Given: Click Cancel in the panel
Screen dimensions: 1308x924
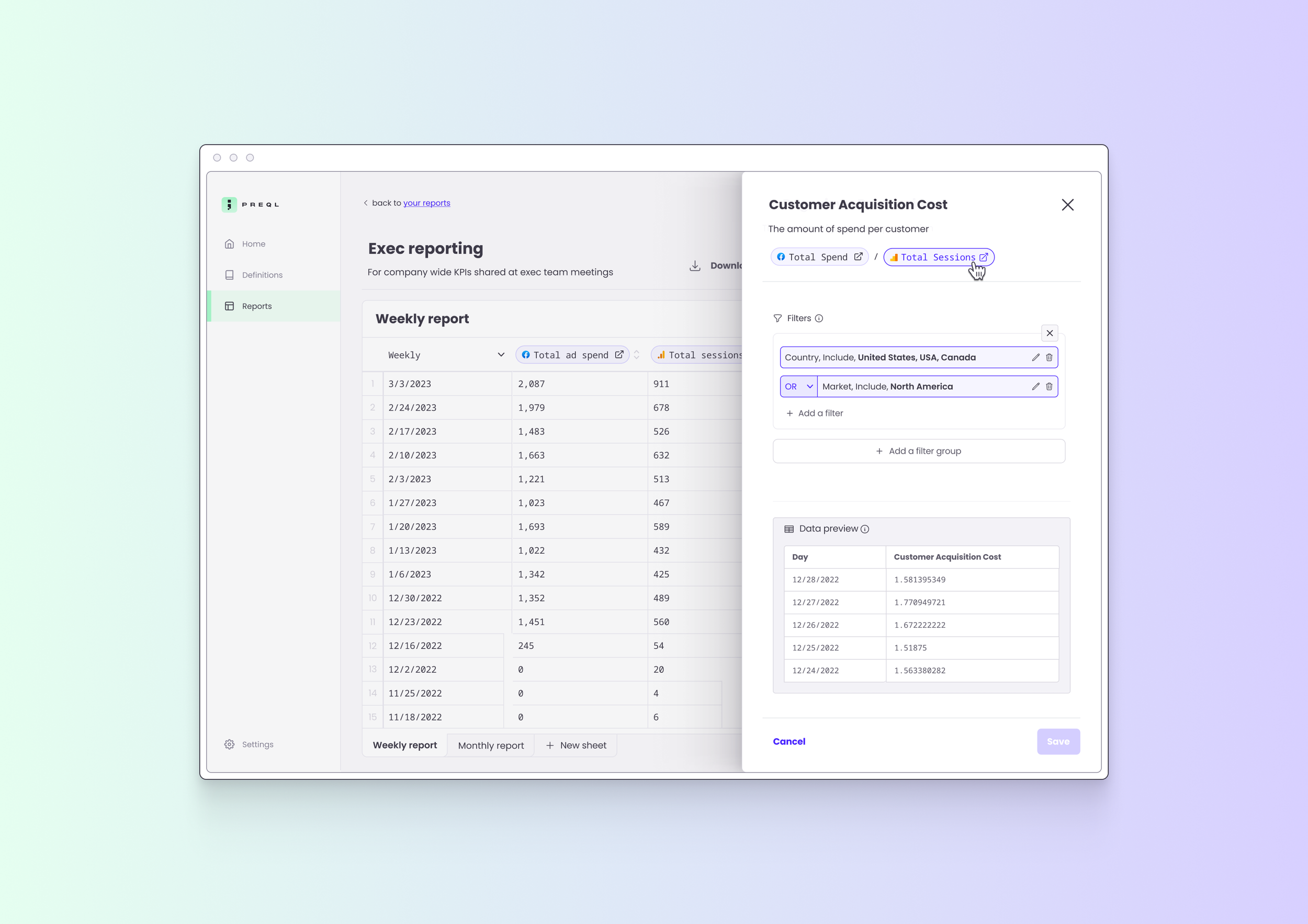Looking at the screenshot, I should (789, 741).
